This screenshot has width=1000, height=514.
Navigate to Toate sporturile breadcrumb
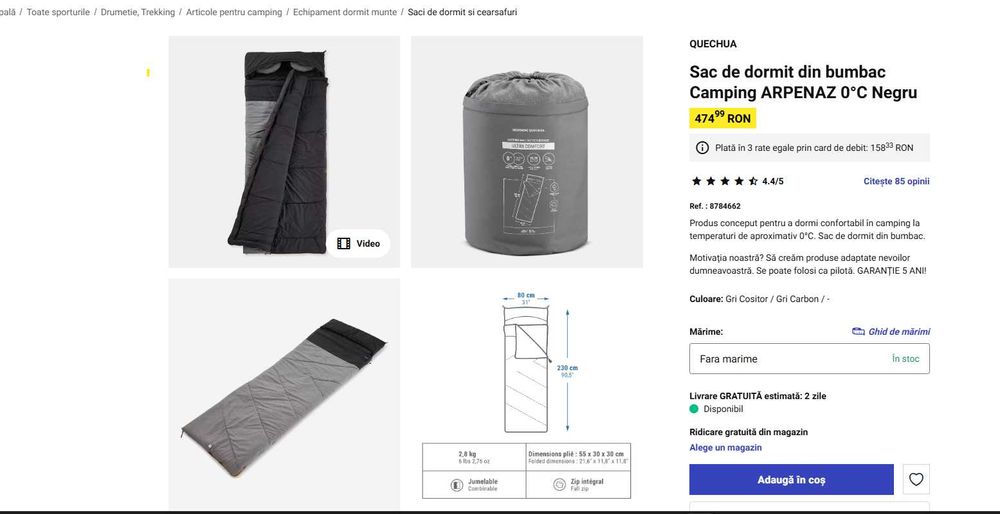(58, 12)
